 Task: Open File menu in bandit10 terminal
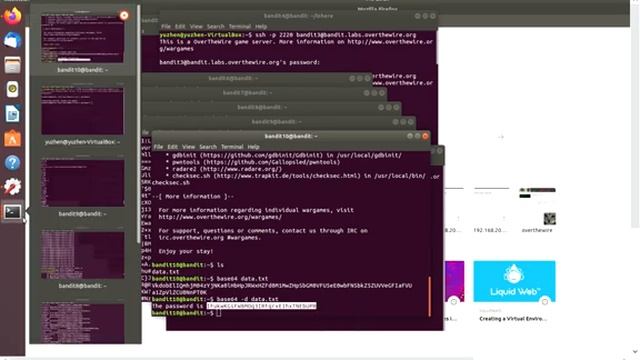click(x=158, y=147)
